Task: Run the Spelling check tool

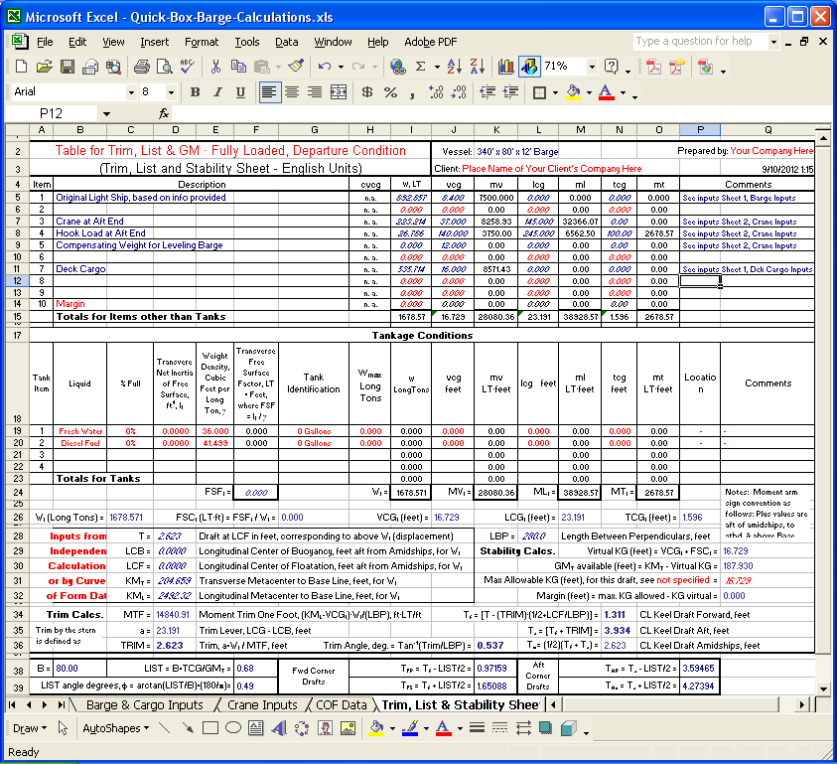Action: pyautogui.click(x=187, y=67)
